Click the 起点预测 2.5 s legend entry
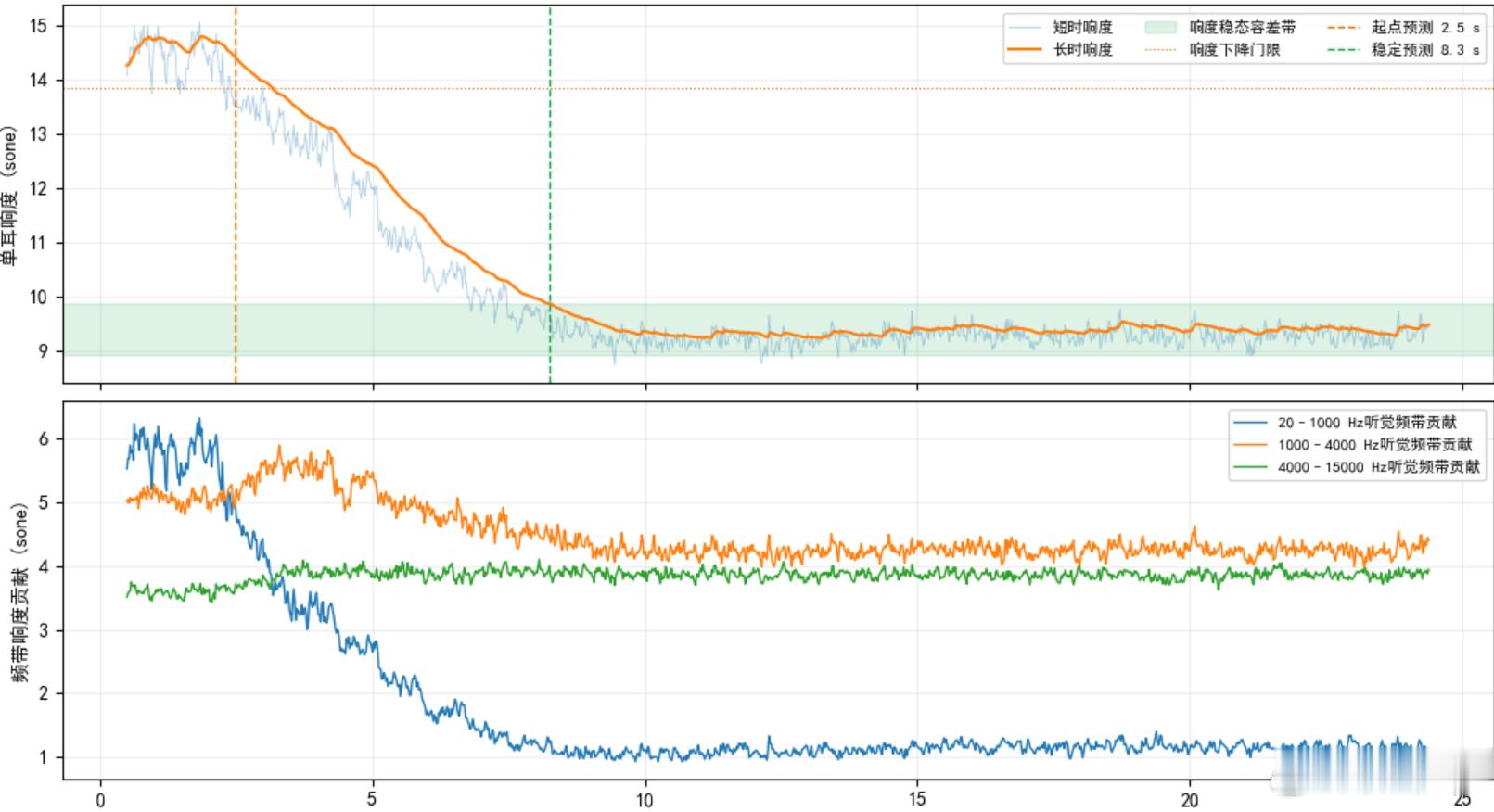1494x812 pixels. 1403,28
